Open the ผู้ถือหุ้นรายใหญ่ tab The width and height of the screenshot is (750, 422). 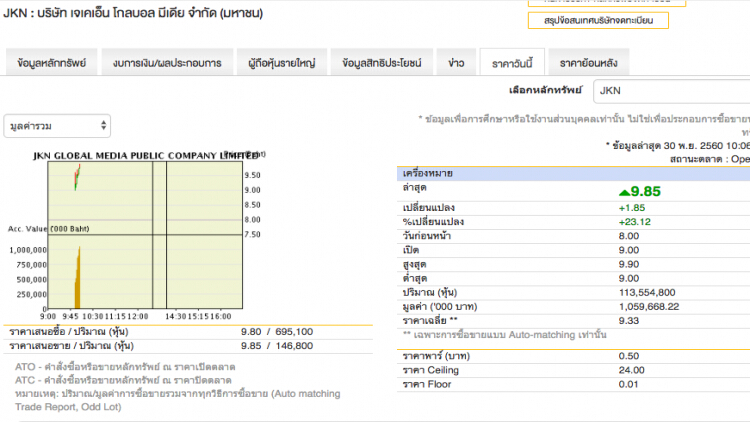tap(282, 63)
